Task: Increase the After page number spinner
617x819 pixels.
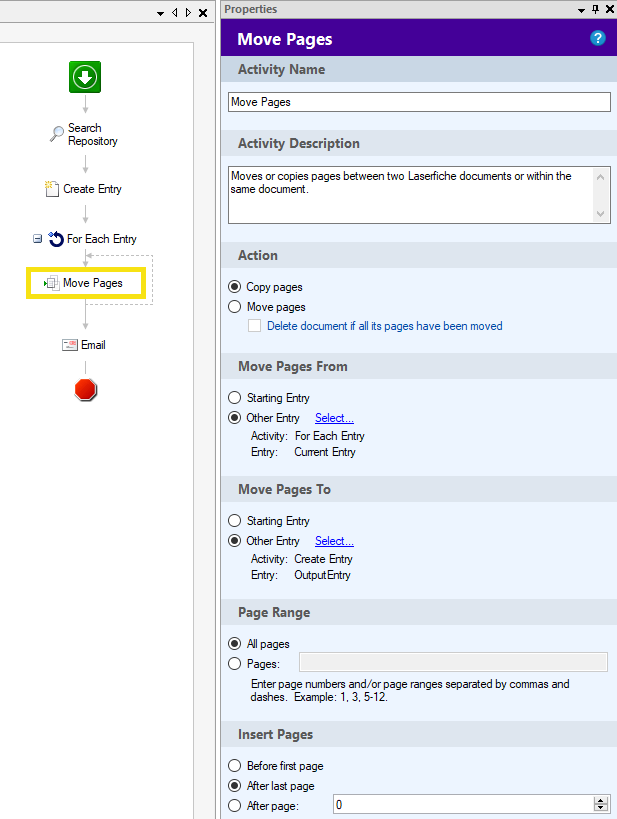Action: [x=601, y=801]
